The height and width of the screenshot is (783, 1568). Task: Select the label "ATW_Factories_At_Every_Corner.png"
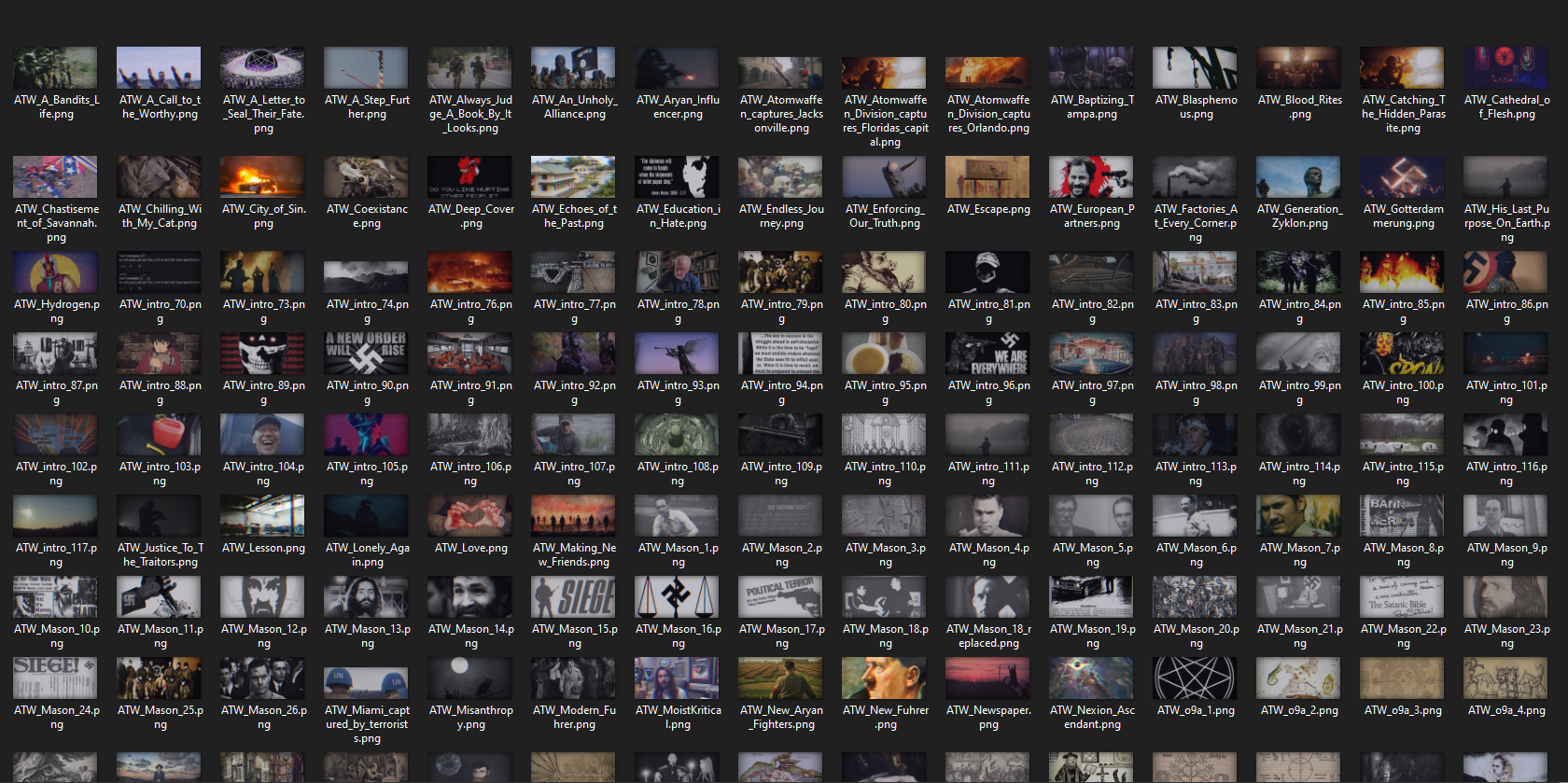(1196, 223)
